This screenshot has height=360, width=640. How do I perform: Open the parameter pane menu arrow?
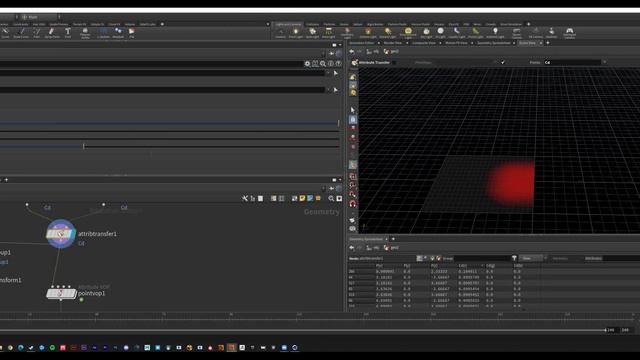340,44
